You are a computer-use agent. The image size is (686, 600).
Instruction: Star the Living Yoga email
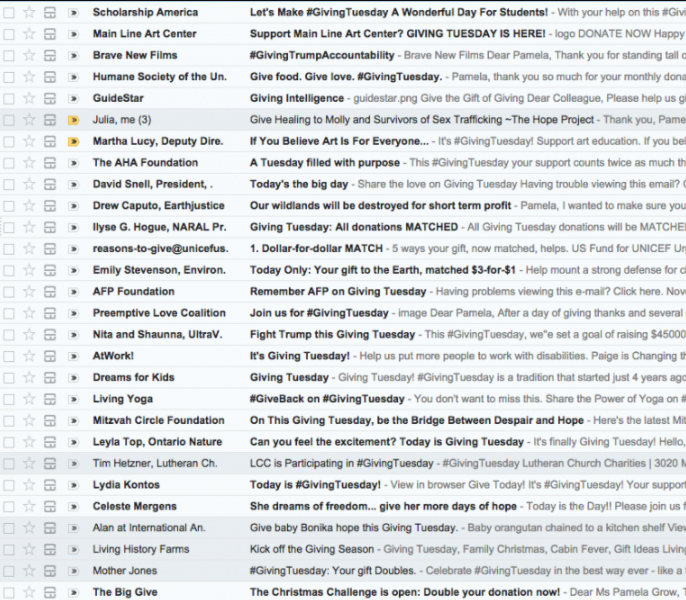29,399
